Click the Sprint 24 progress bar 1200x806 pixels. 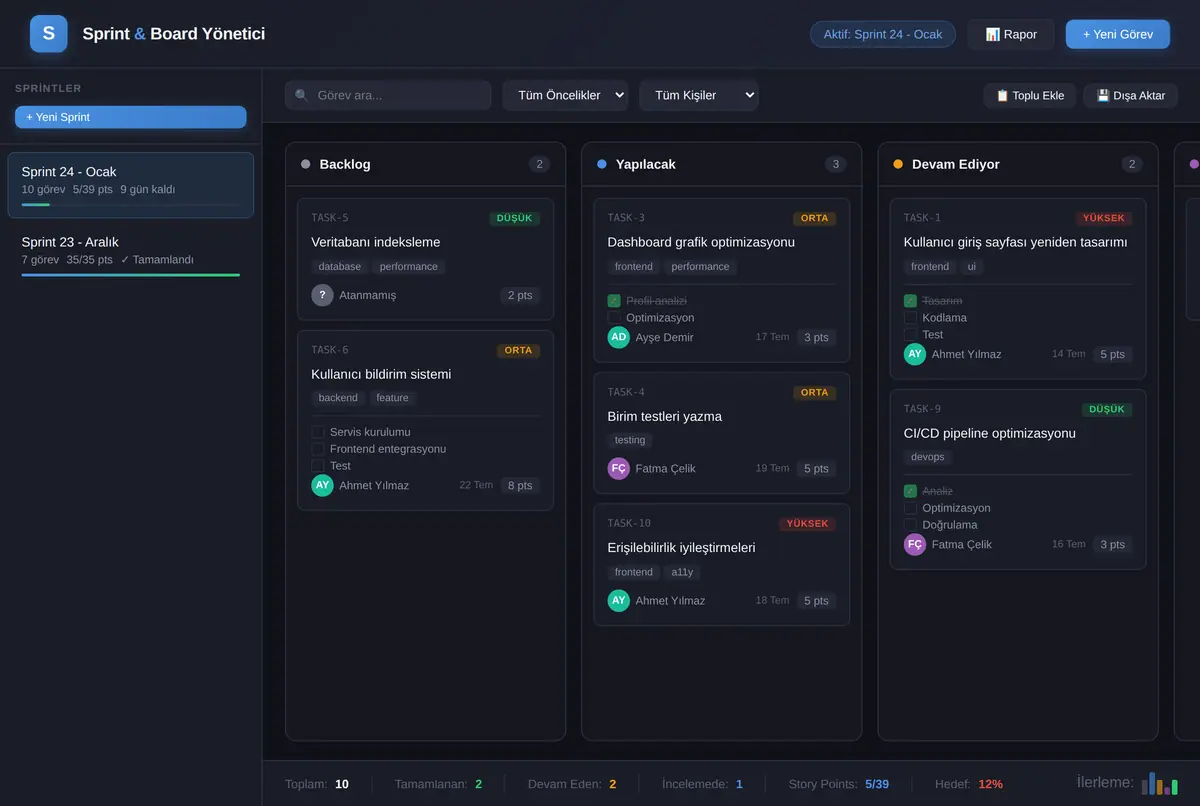point(131,204)
